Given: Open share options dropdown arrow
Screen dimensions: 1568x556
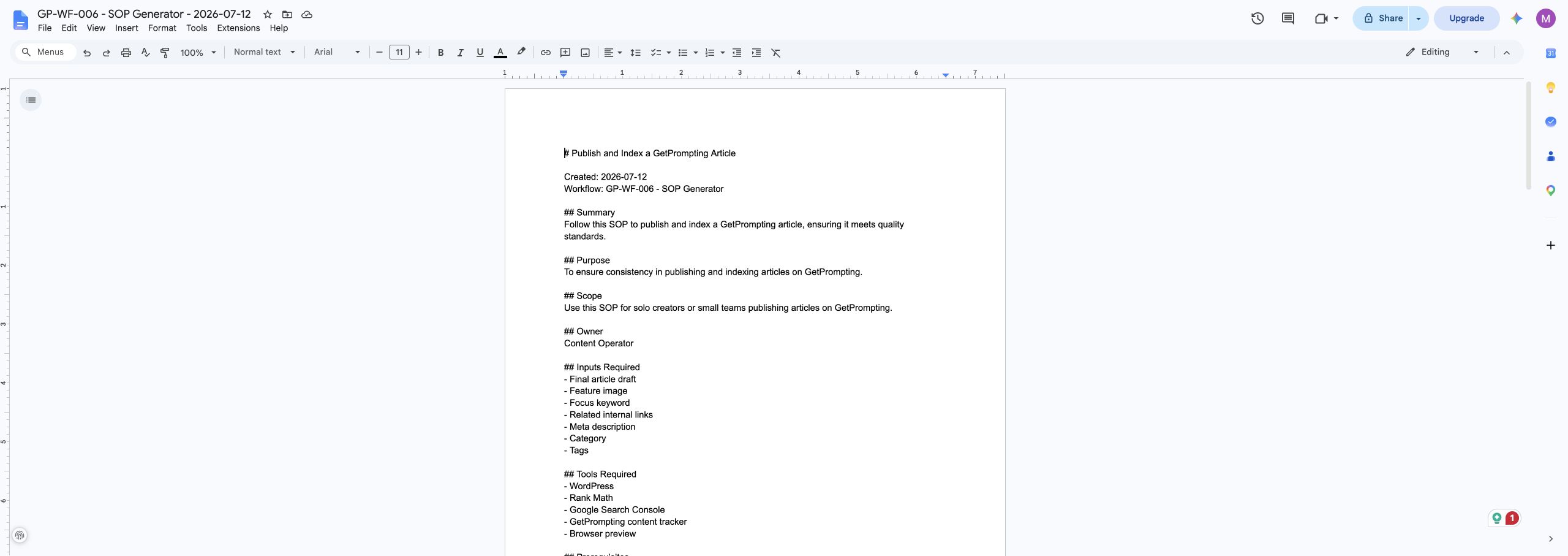Looking at the screenshot, I should (1418, 18).
